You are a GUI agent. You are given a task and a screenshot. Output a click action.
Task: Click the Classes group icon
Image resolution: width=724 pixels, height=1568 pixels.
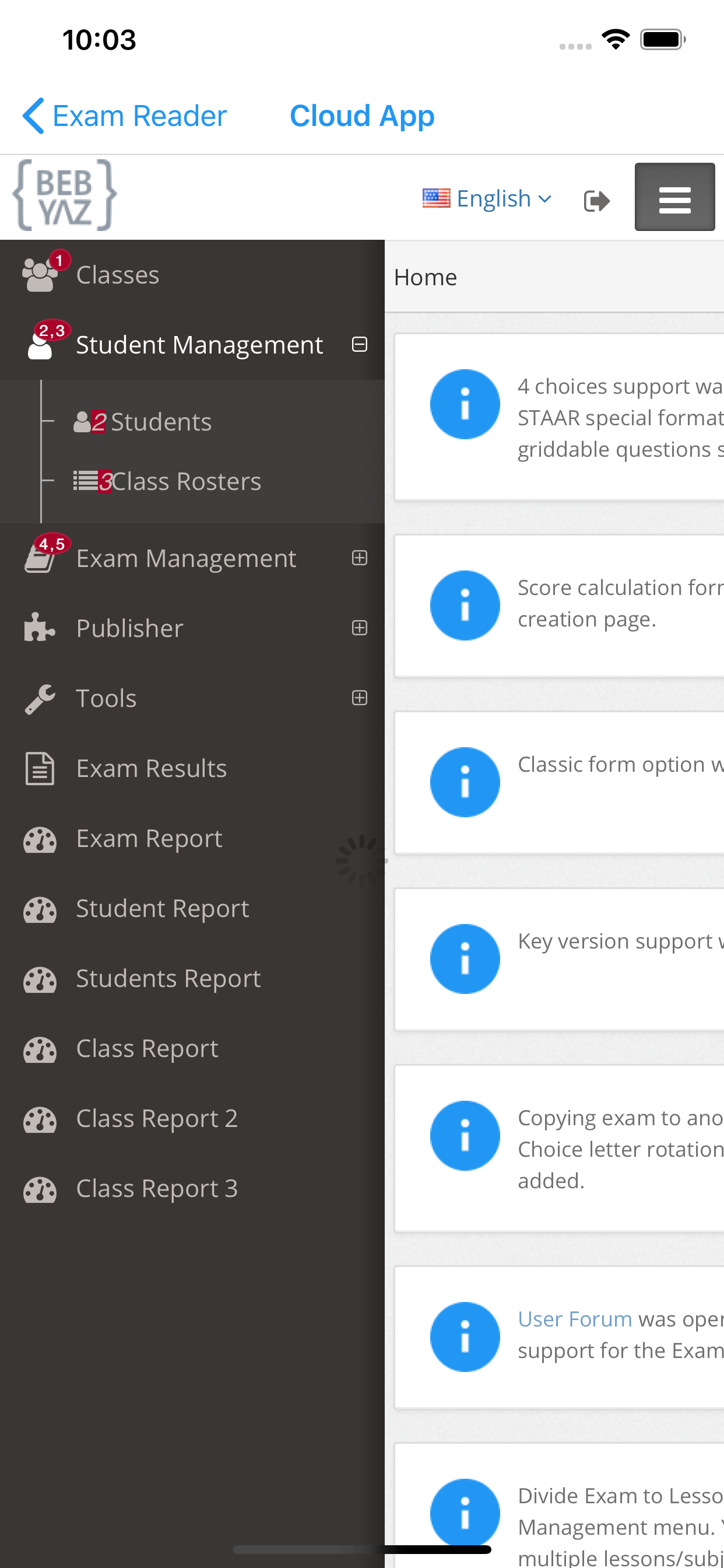pyautogui.click(x=40, y=275)
